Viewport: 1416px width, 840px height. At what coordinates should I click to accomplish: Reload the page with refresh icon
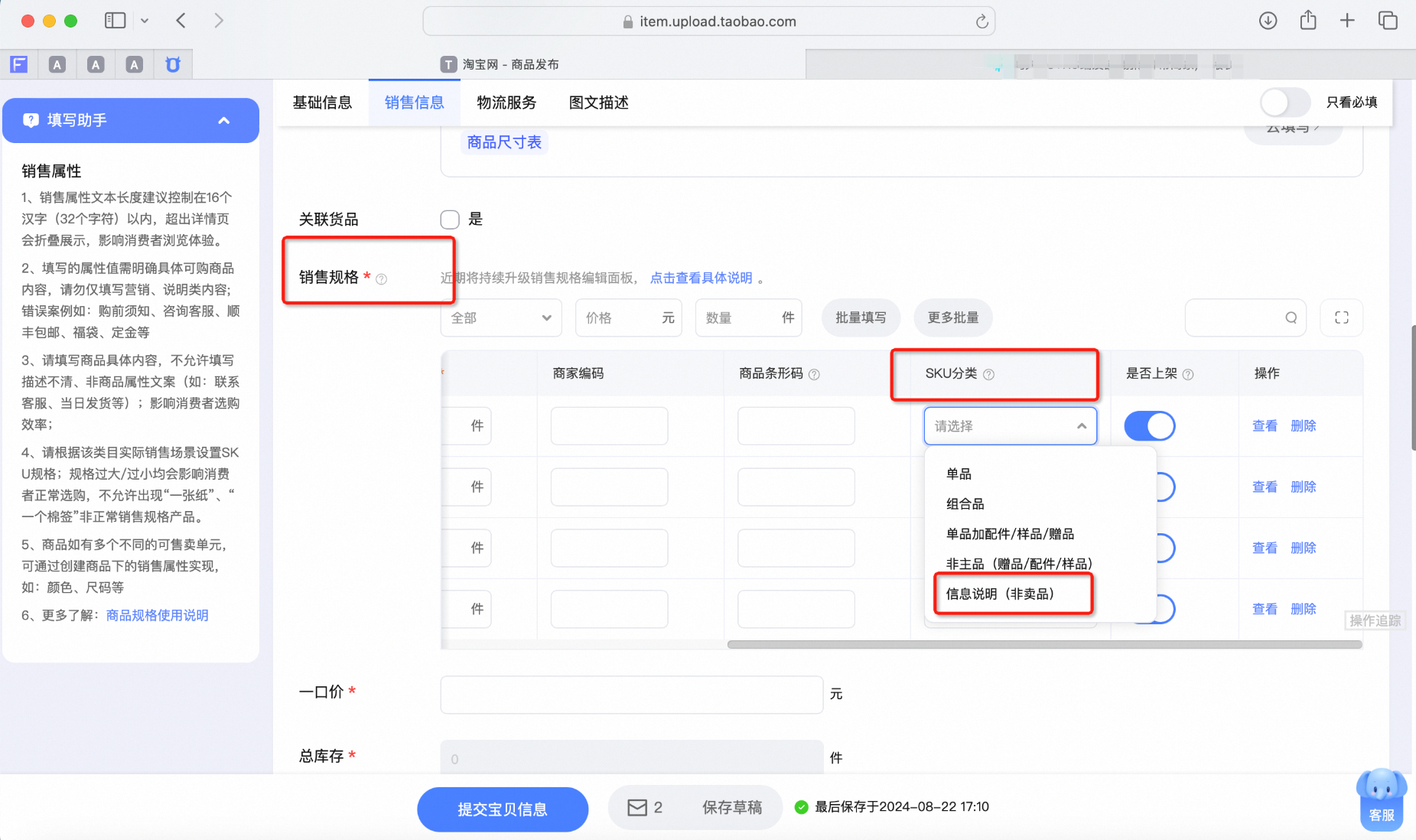click(x=981, y=21)
